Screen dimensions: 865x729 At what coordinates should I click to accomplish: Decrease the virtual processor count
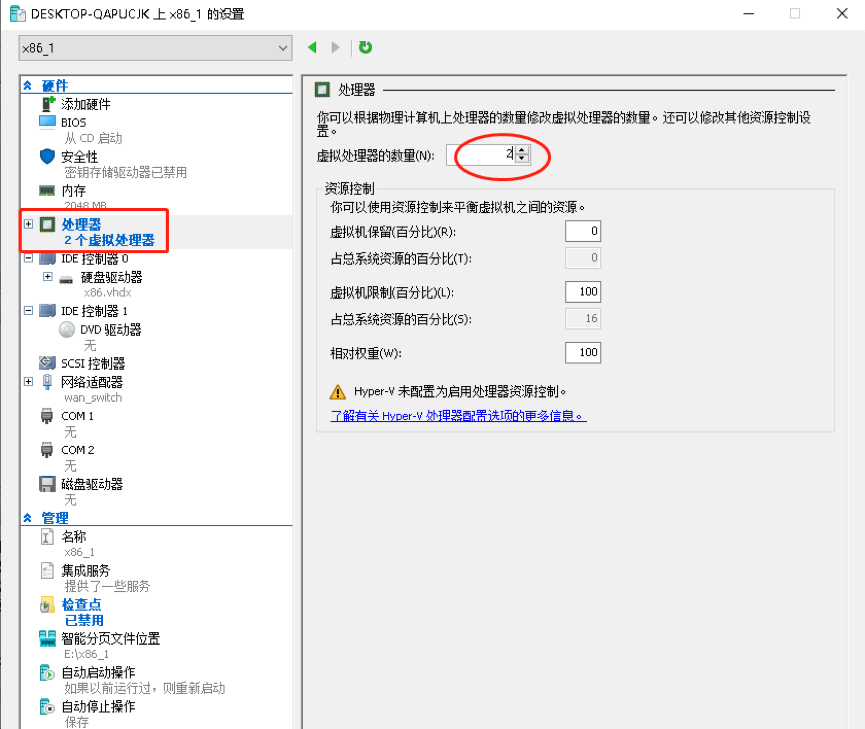522,159
